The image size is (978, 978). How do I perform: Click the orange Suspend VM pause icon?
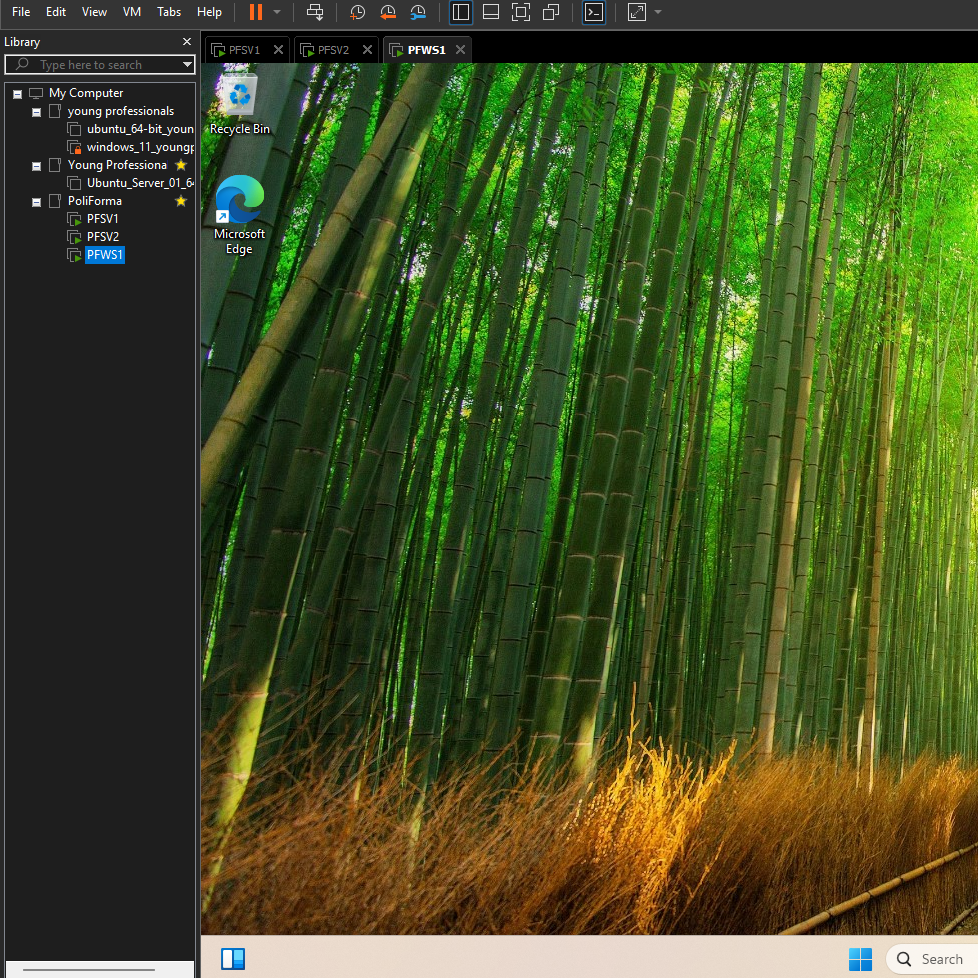pos(255,12)
